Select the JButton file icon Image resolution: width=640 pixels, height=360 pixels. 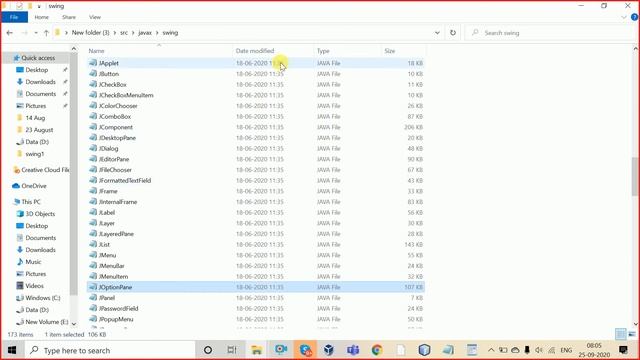93,73
